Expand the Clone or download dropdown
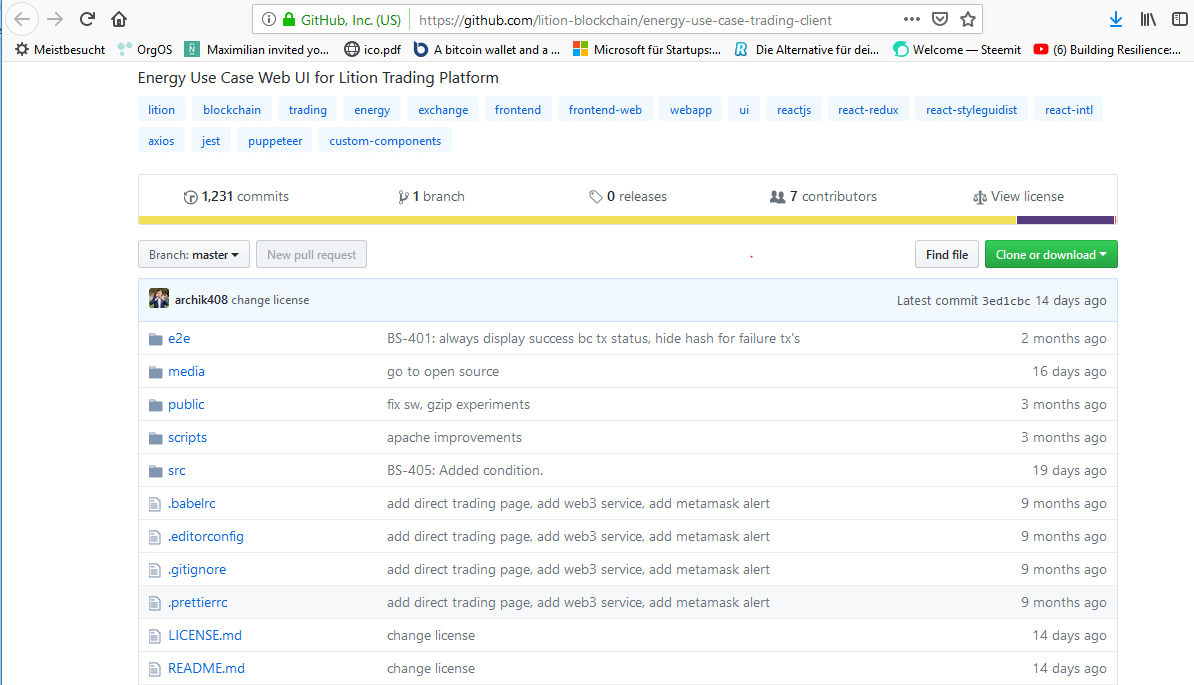This screenshot has width=1194, height=685. (1051, 254)
